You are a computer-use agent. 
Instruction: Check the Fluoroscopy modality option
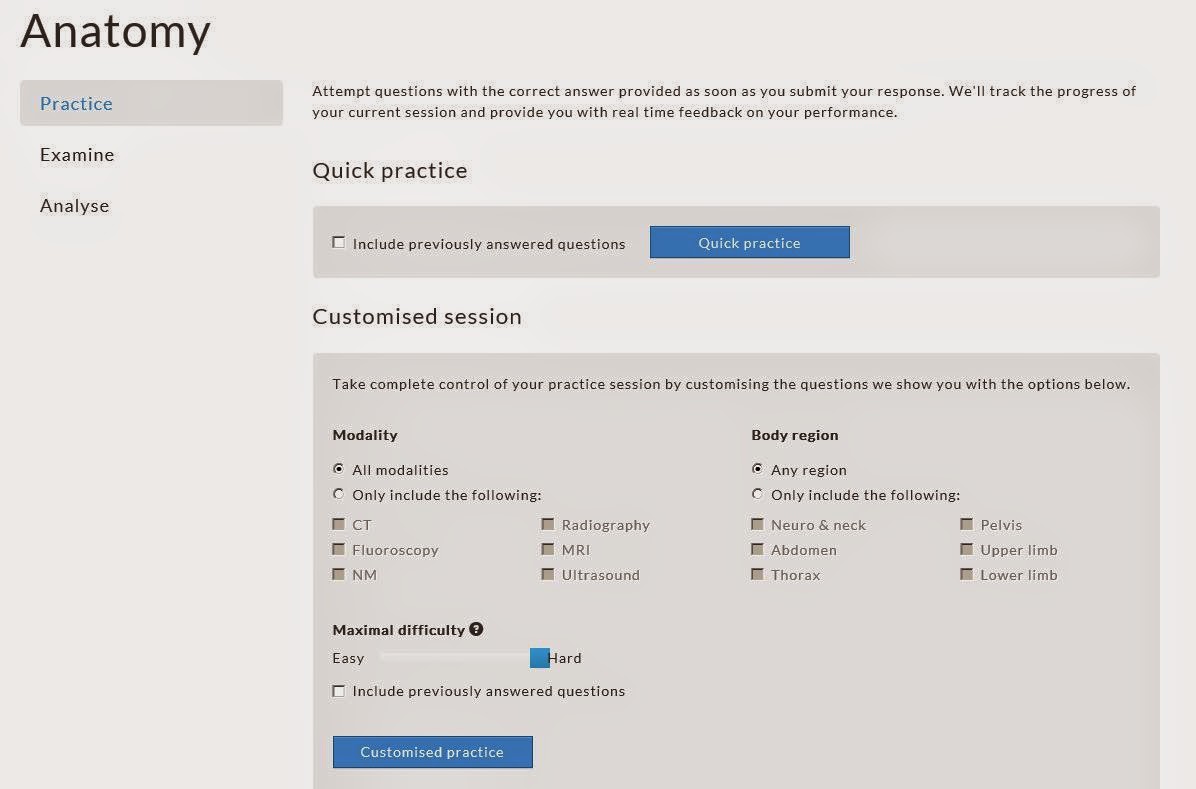click(x=339, y=549)
